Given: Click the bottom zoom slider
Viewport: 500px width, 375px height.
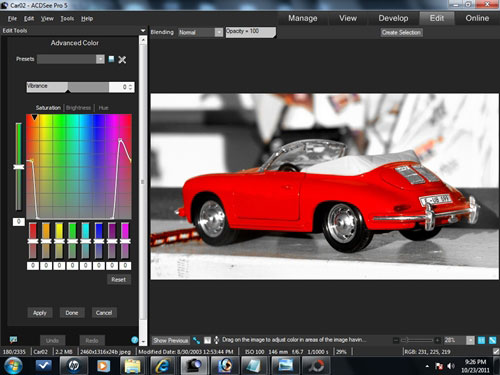Looking at the screenshot, I should tap(416, 340).
